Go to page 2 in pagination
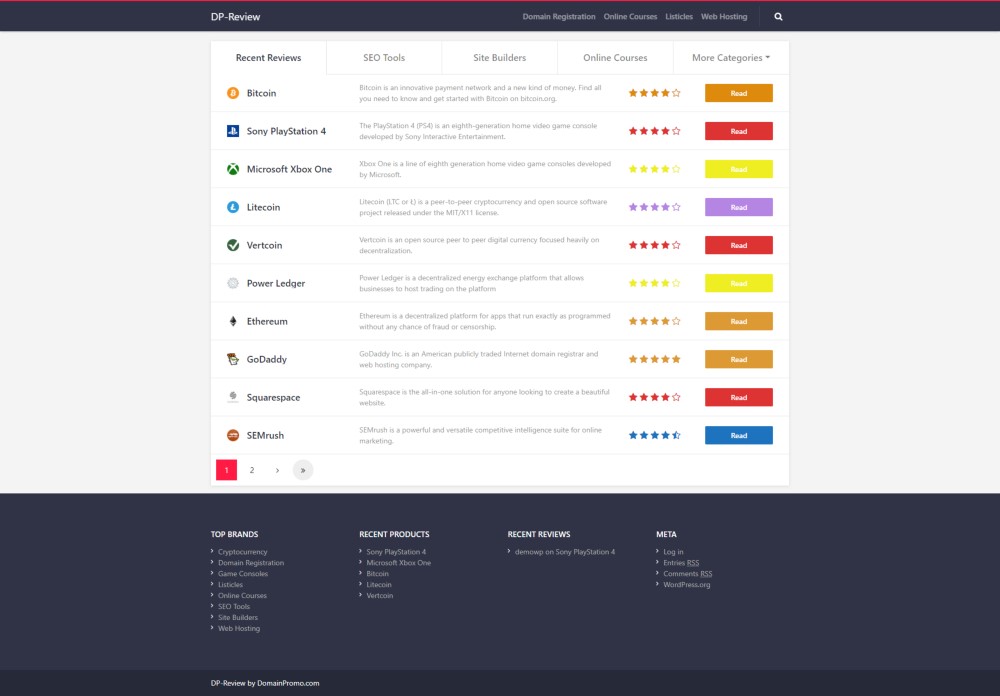This screenshot has width=1000, height=696. [252, 470]
